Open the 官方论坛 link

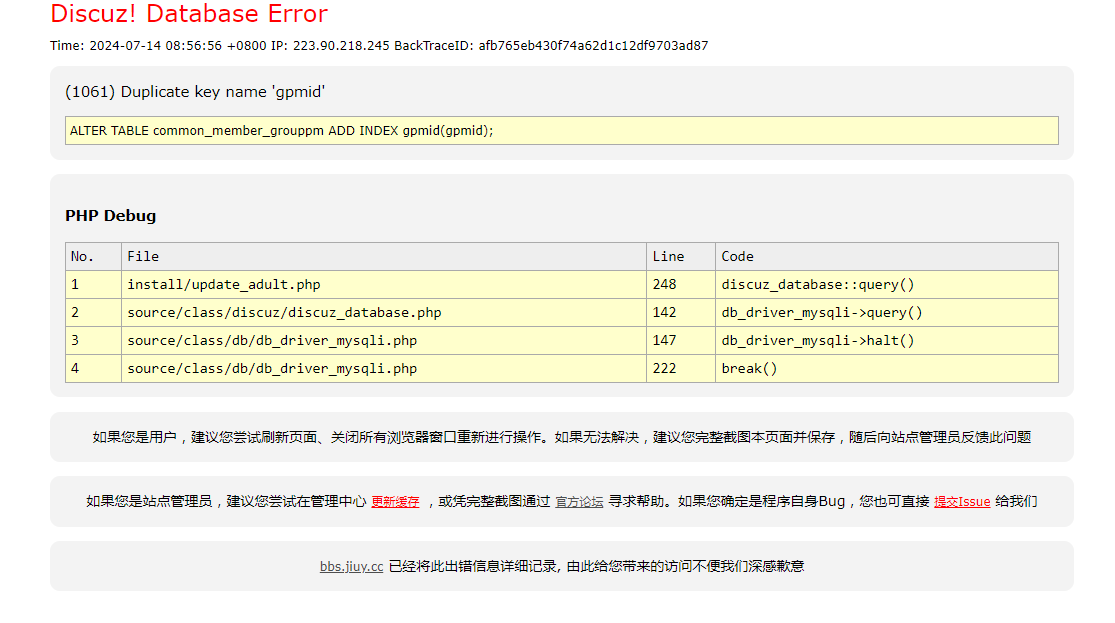[579, 502]
